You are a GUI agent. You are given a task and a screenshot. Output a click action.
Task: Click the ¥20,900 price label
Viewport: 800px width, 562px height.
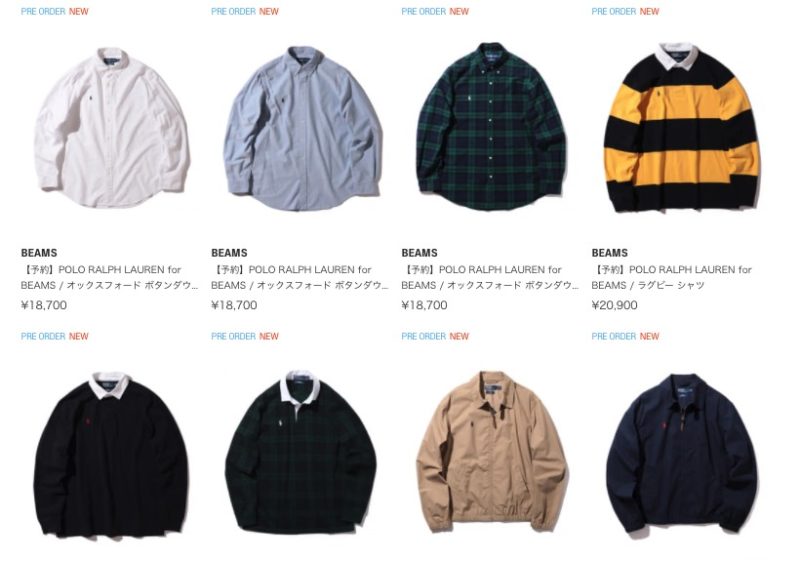[x=614, y=305]
